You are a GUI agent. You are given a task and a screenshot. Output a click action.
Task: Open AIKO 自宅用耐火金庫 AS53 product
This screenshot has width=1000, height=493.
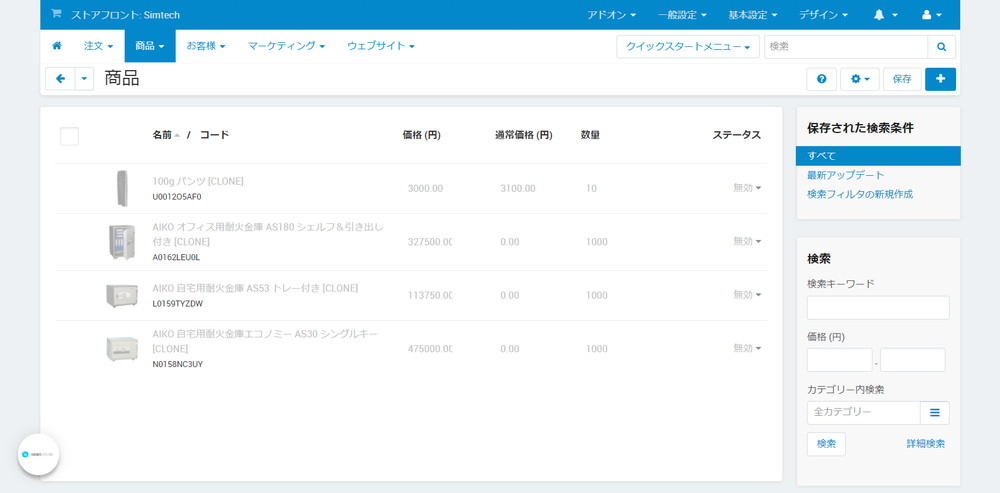(255, 288)
